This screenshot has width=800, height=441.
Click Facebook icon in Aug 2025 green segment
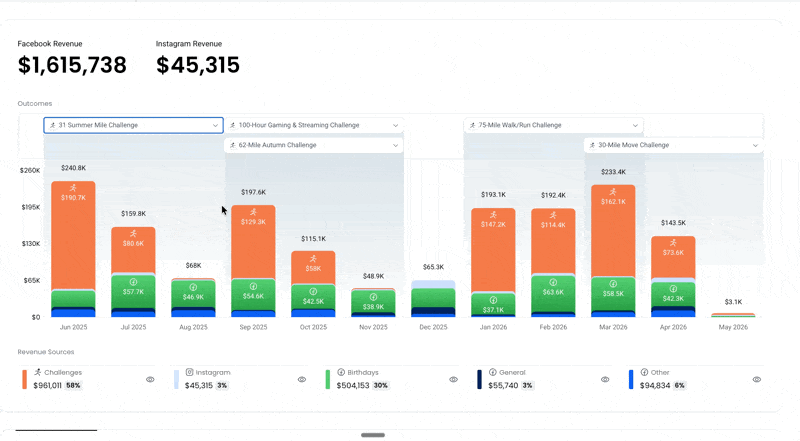(193, 287)
